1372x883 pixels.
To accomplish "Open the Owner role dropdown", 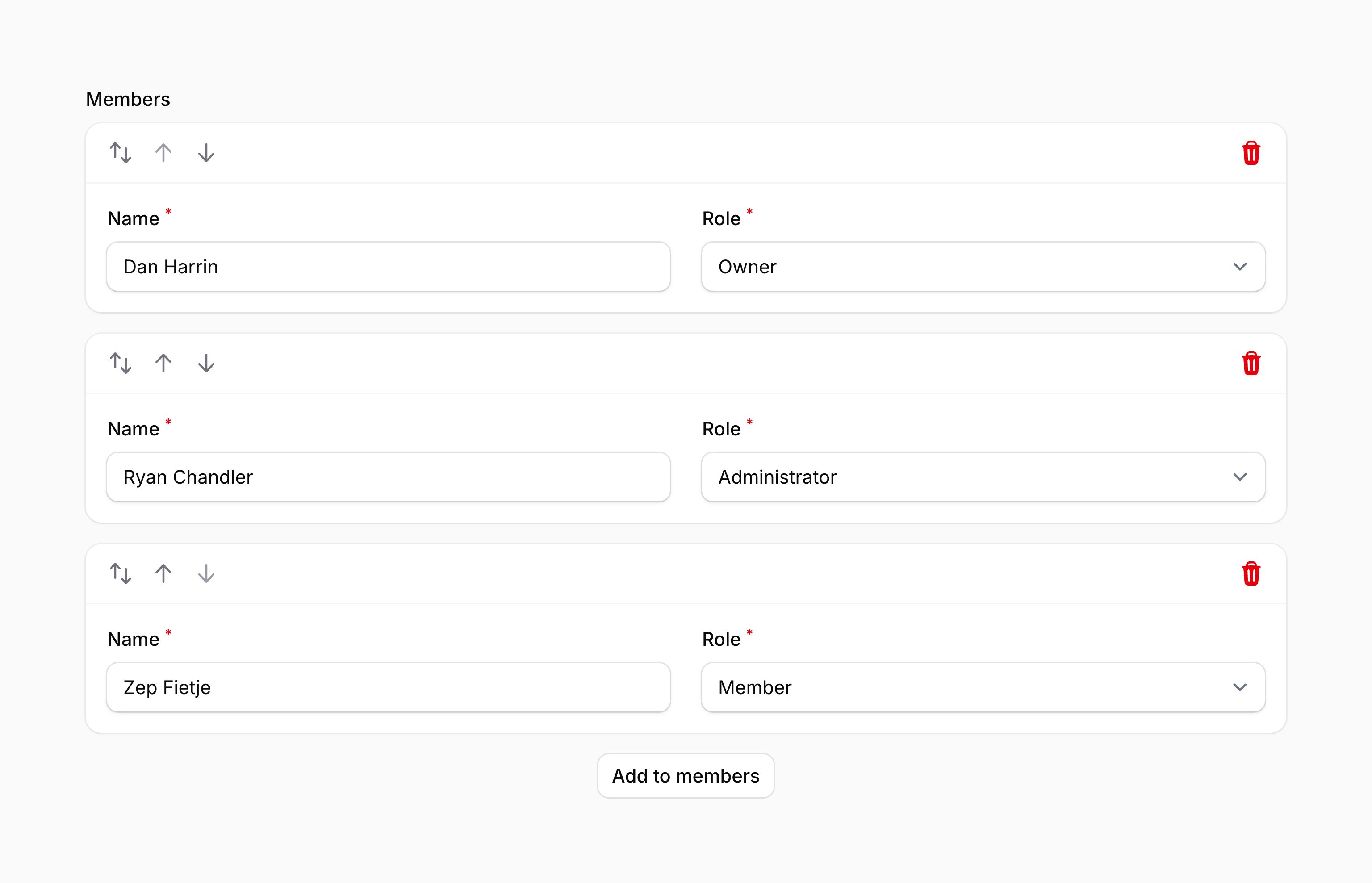I will pos(983,267).
